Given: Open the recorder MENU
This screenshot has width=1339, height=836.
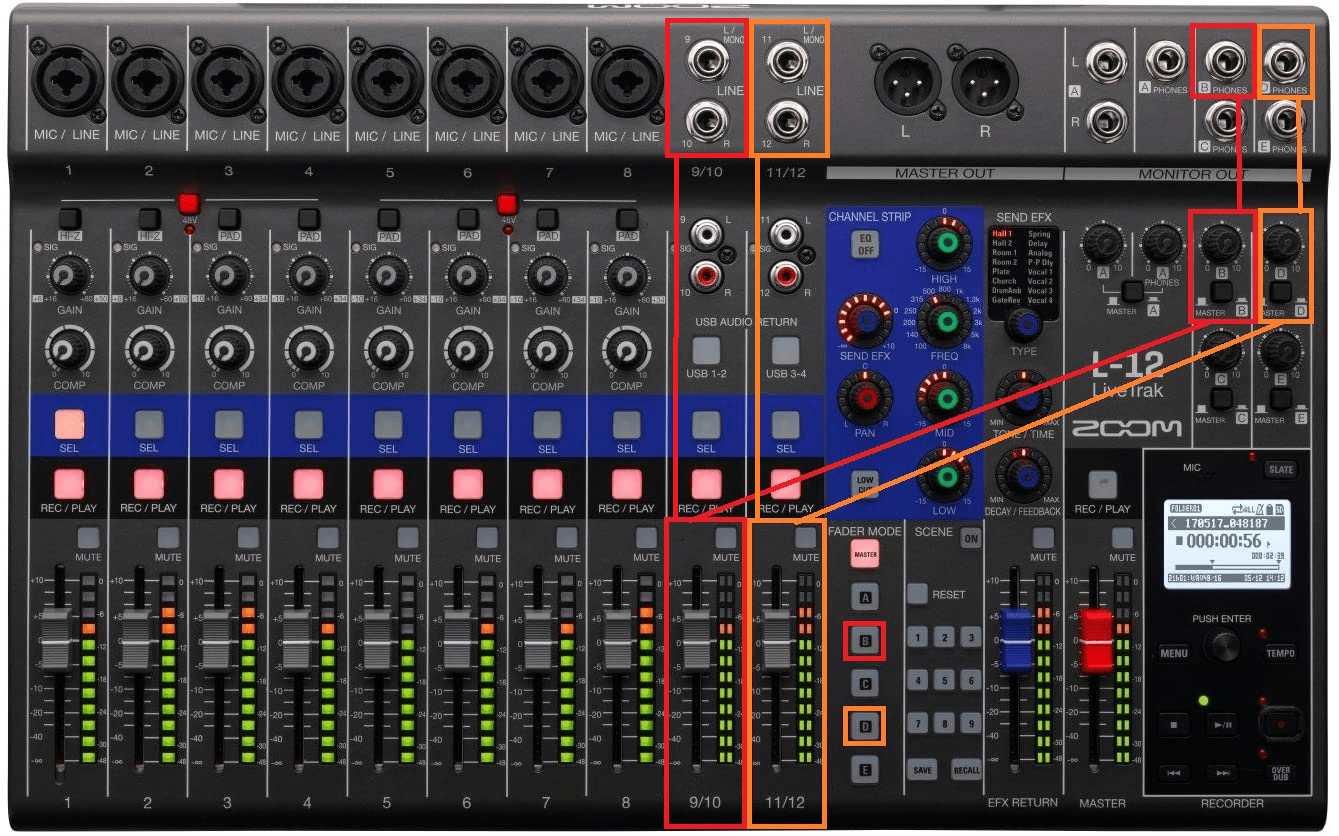Looking at the screenshot, I should coord(1174,653).
